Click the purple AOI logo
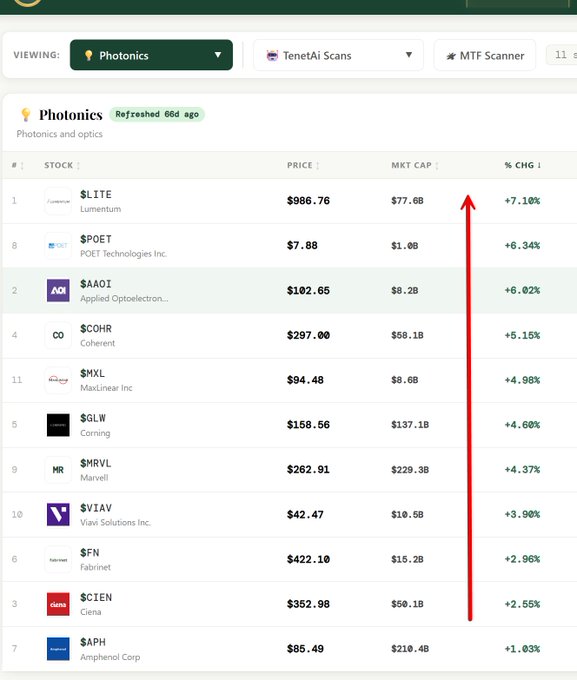The height and width of the screenshot is (680, 577). [x=58, y=290]
